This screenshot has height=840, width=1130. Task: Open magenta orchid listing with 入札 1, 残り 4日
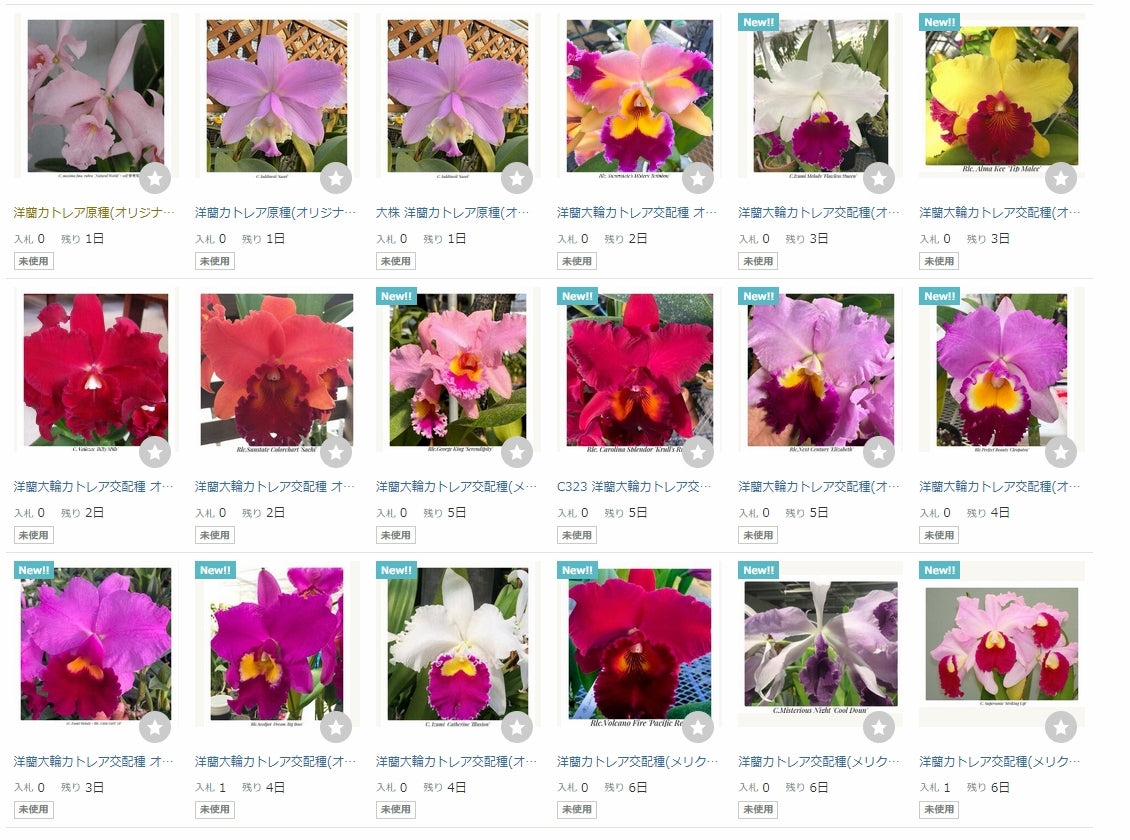coord(275,761)
